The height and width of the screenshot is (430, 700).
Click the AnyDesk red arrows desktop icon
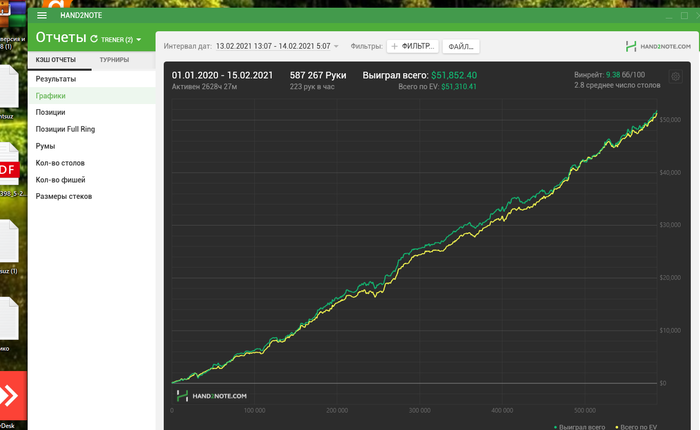click(x=11, y=396)
